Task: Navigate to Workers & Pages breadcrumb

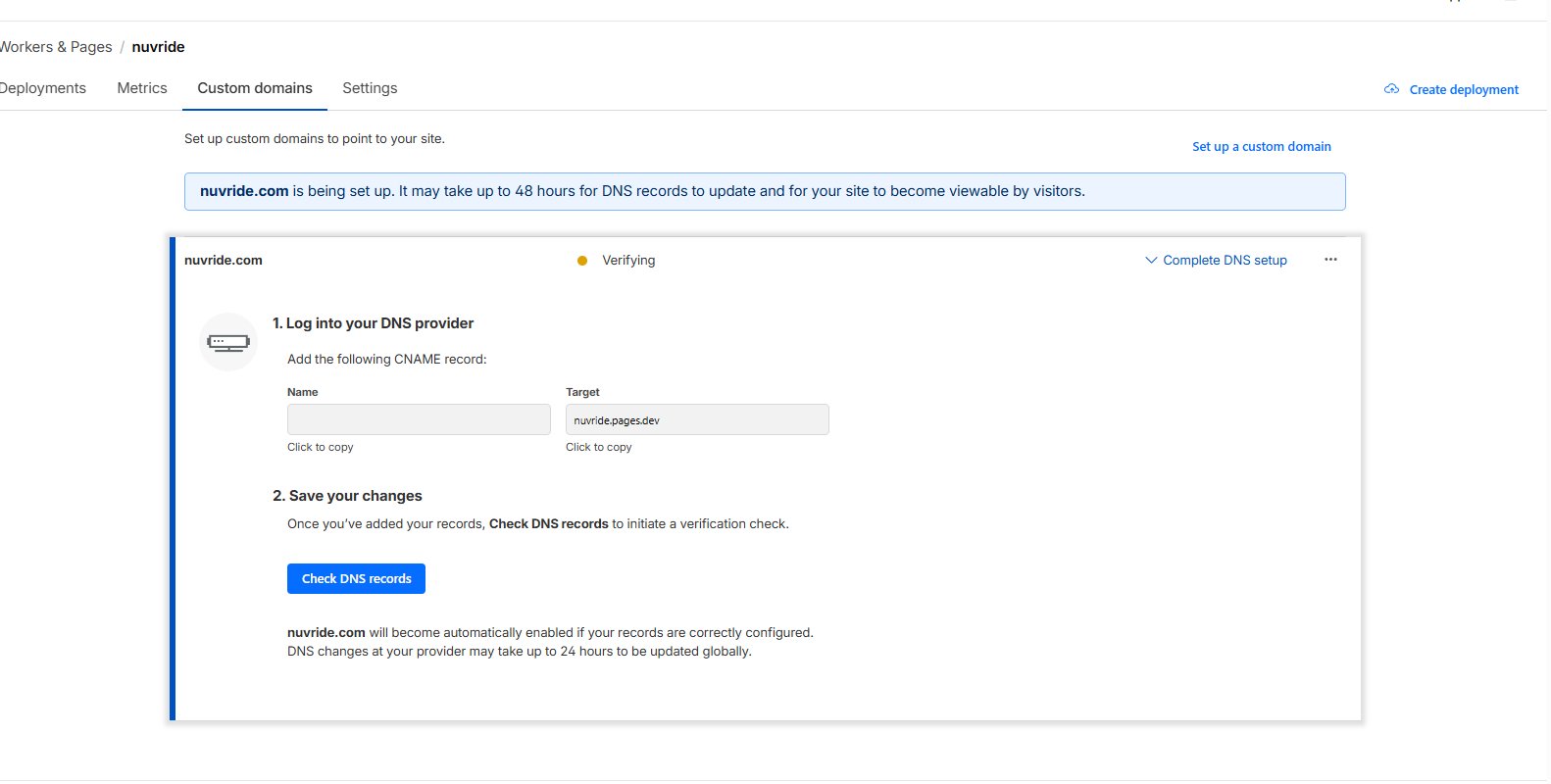Action: (56, 47)
